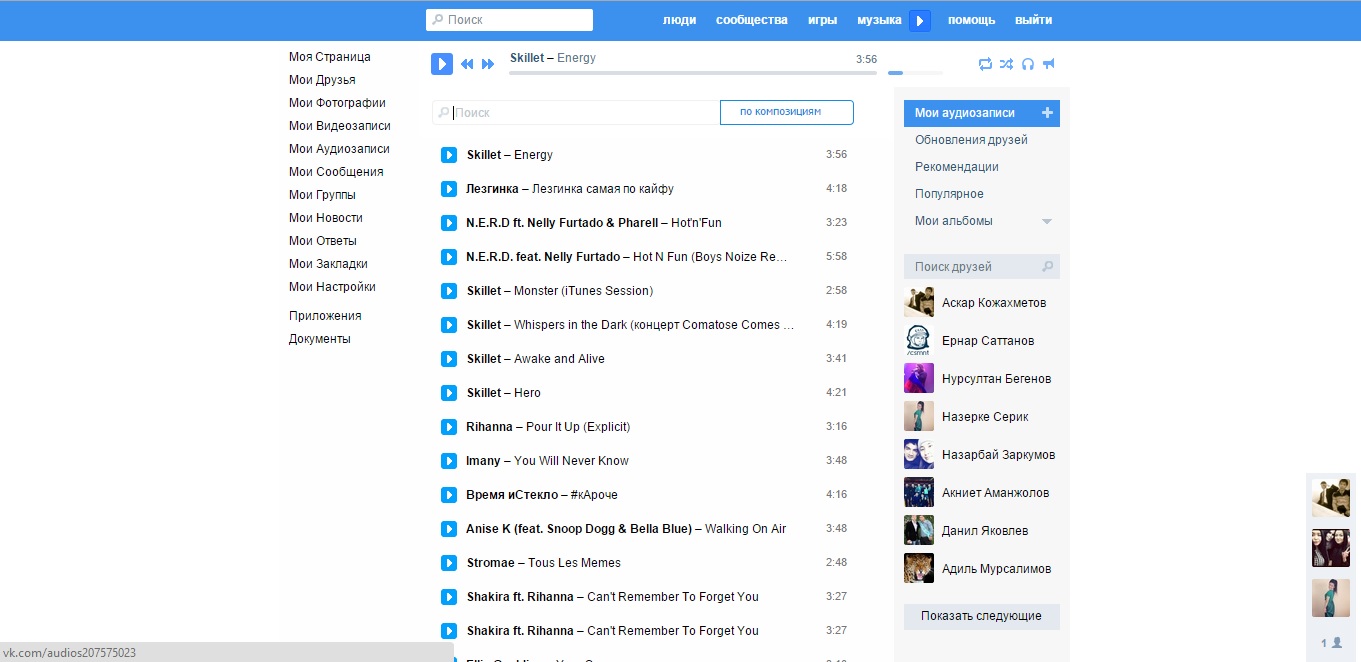Play Rihanna – Pour It Up
The image size is (1361, 662).
(x=449, y=427)
